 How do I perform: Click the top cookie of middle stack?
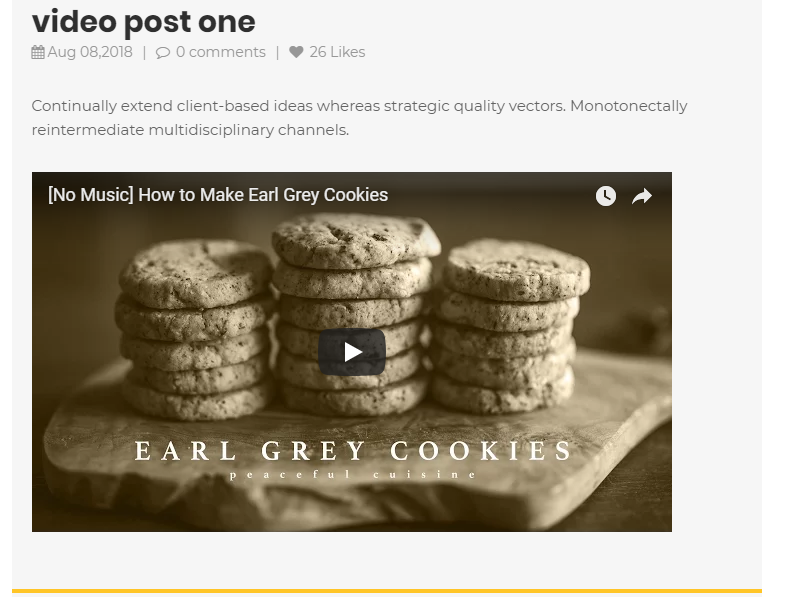point(356,241)
